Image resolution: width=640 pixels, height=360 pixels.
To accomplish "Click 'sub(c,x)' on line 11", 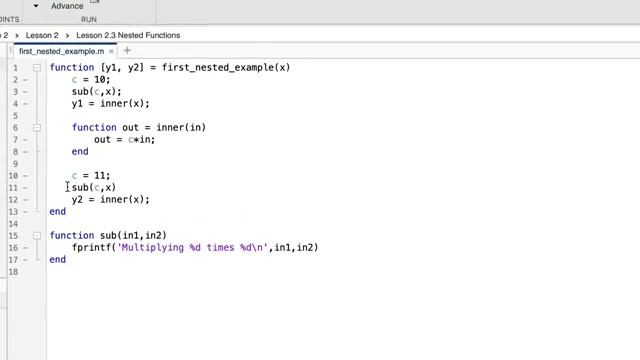I will click(x=94, y=187).
